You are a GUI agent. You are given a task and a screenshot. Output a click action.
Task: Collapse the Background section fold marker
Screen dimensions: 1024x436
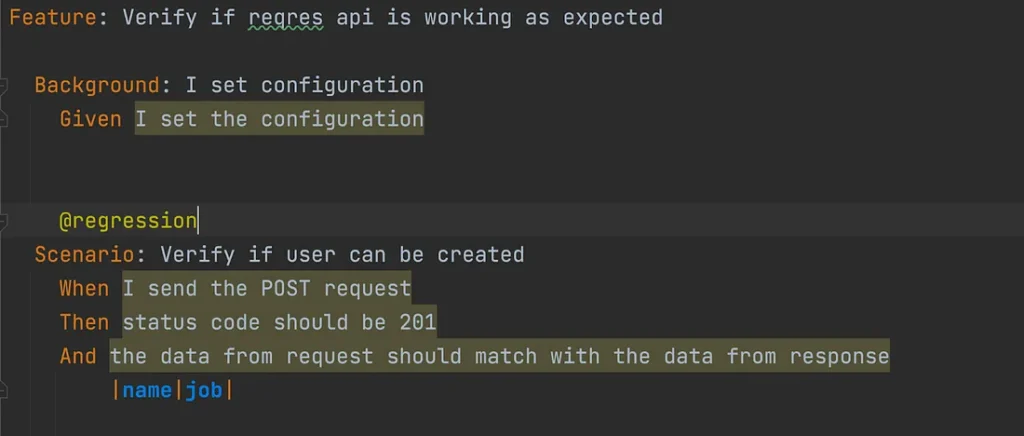3,87
